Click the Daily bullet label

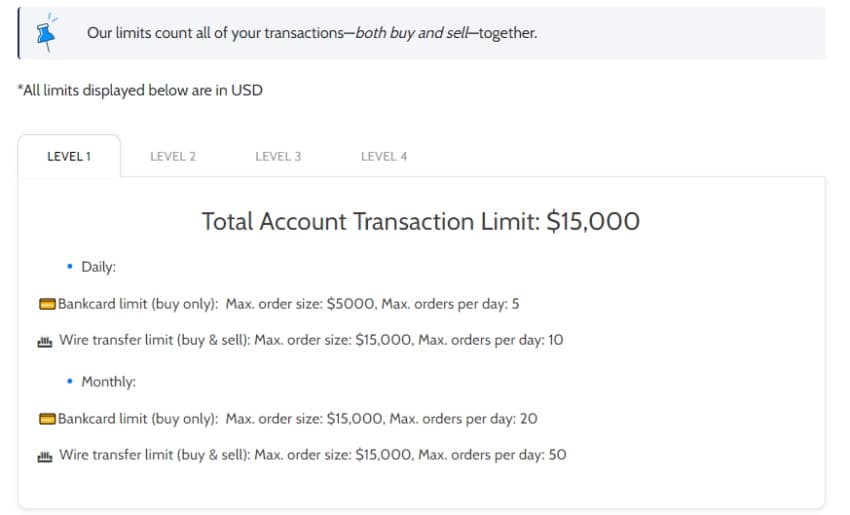coord(98,267)
